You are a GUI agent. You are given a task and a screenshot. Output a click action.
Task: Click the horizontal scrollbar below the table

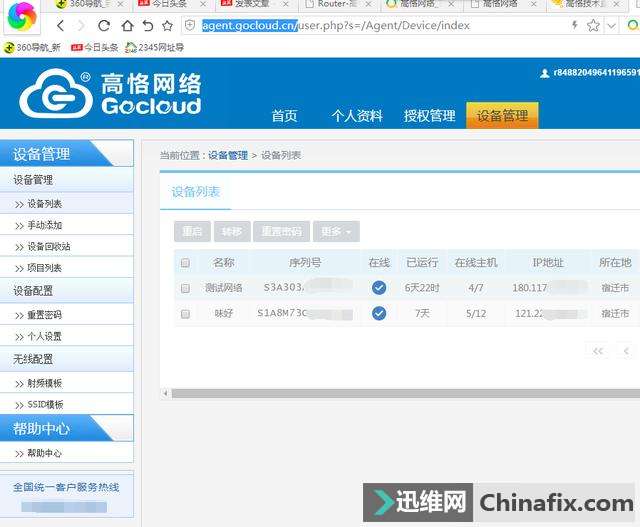(x=400, y=393)
